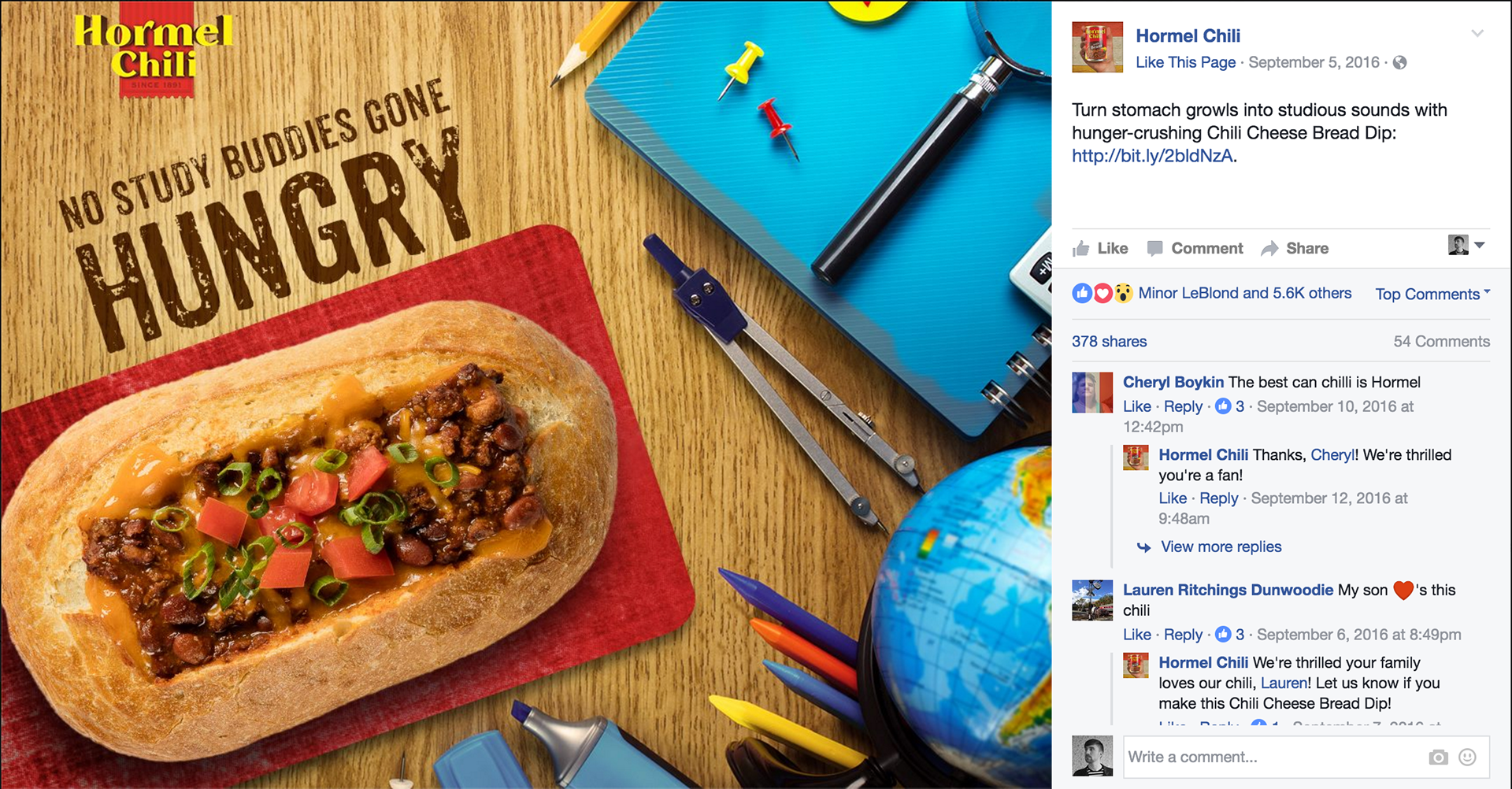Open the bit.ly recipe link in the post
Viewport: 1512px width, 789px height.
[1152, 156]
